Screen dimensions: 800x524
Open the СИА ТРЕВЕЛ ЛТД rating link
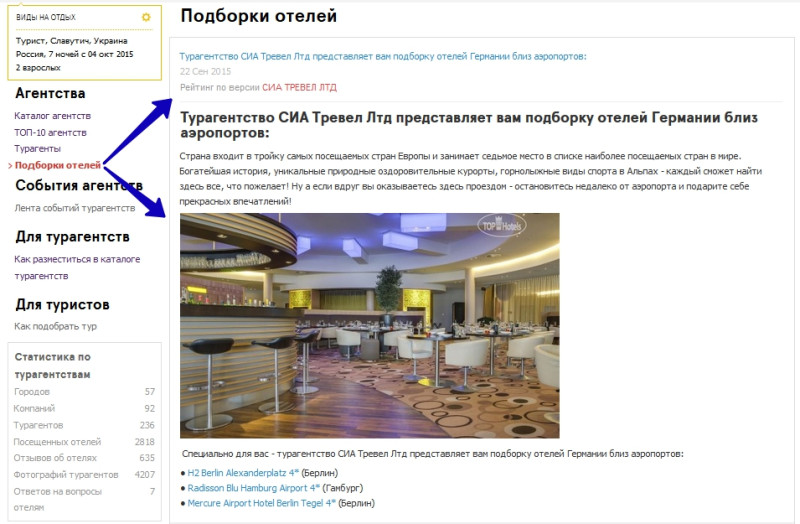click(299, 87)
